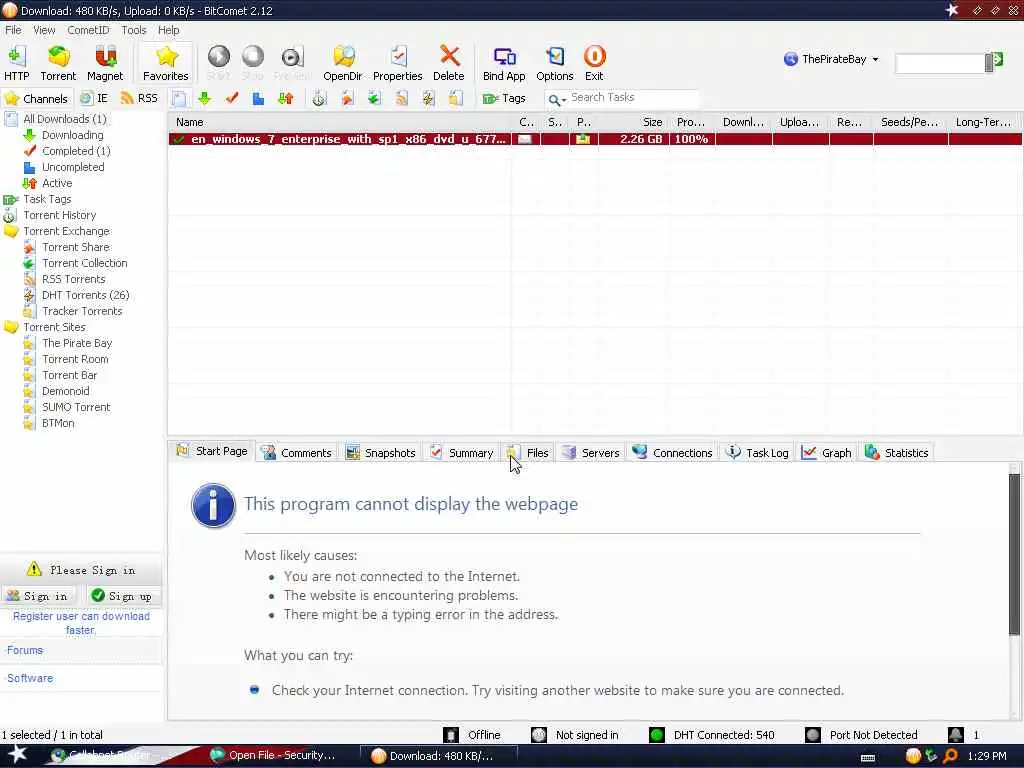Open SUMO Torrent in sidebar
The height and width of the screenshot is (768, 1024).
76,408
